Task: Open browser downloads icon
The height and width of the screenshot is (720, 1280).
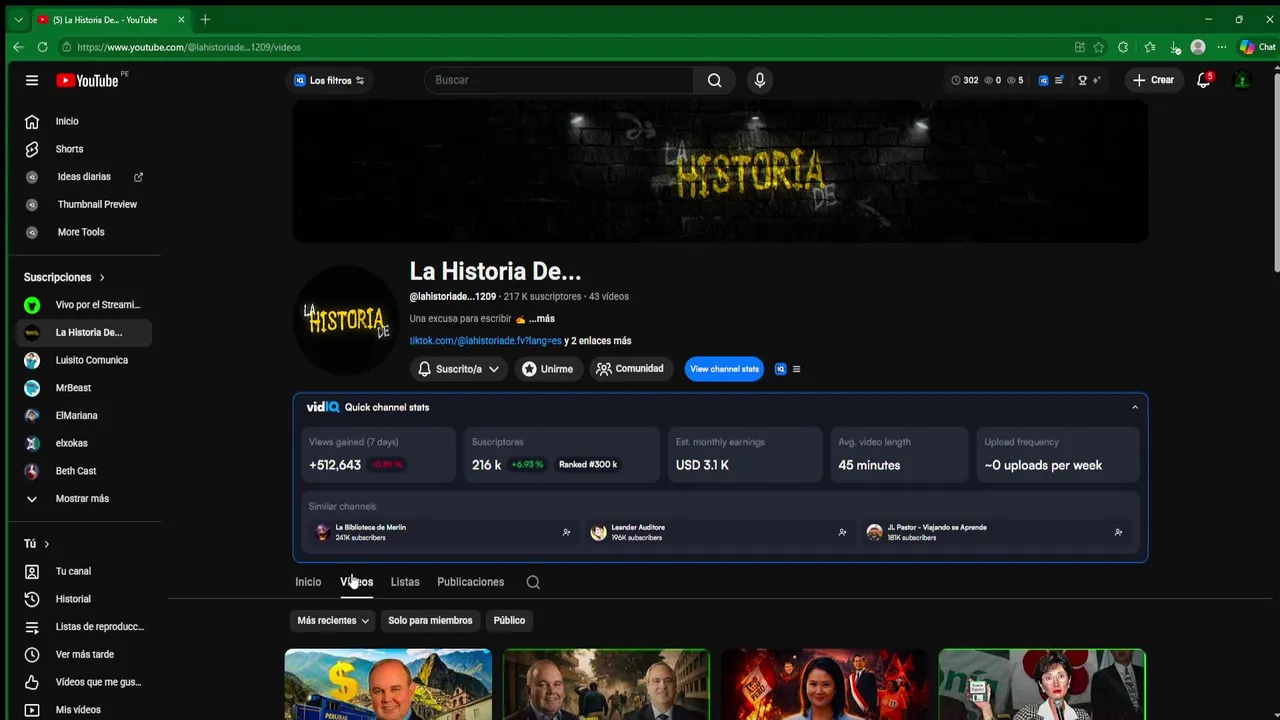Action: 1174,47
